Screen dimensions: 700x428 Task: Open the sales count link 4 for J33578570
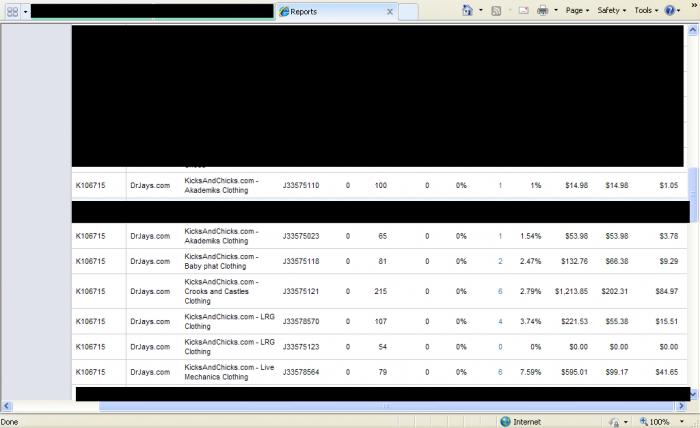tap(500, 321)
